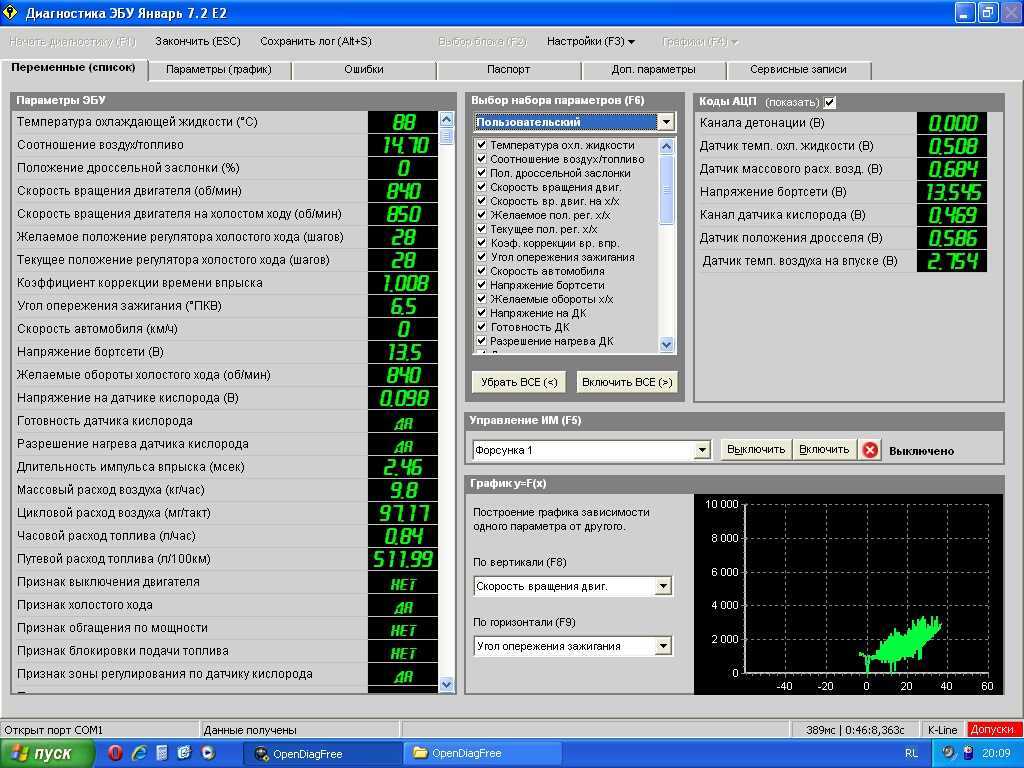Click the green data plot in the y=F(x) graph

click(903, 643)
